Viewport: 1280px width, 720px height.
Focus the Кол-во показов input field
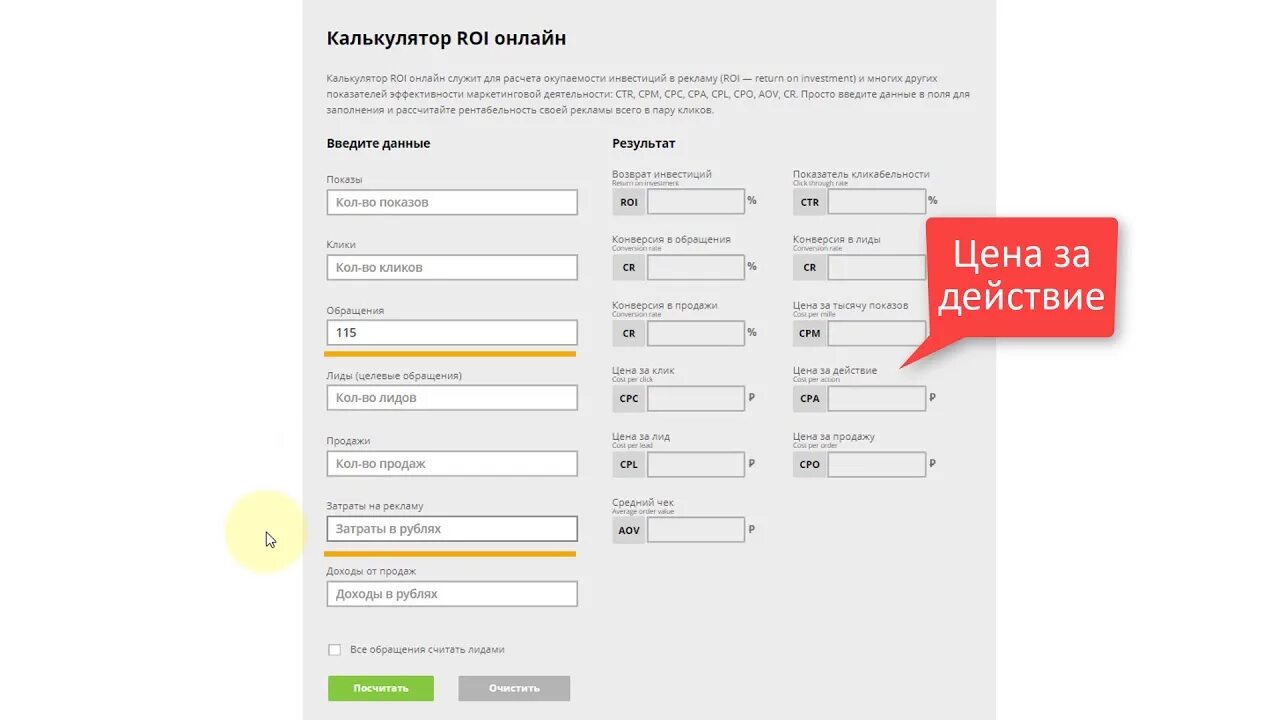click(452, 202)
